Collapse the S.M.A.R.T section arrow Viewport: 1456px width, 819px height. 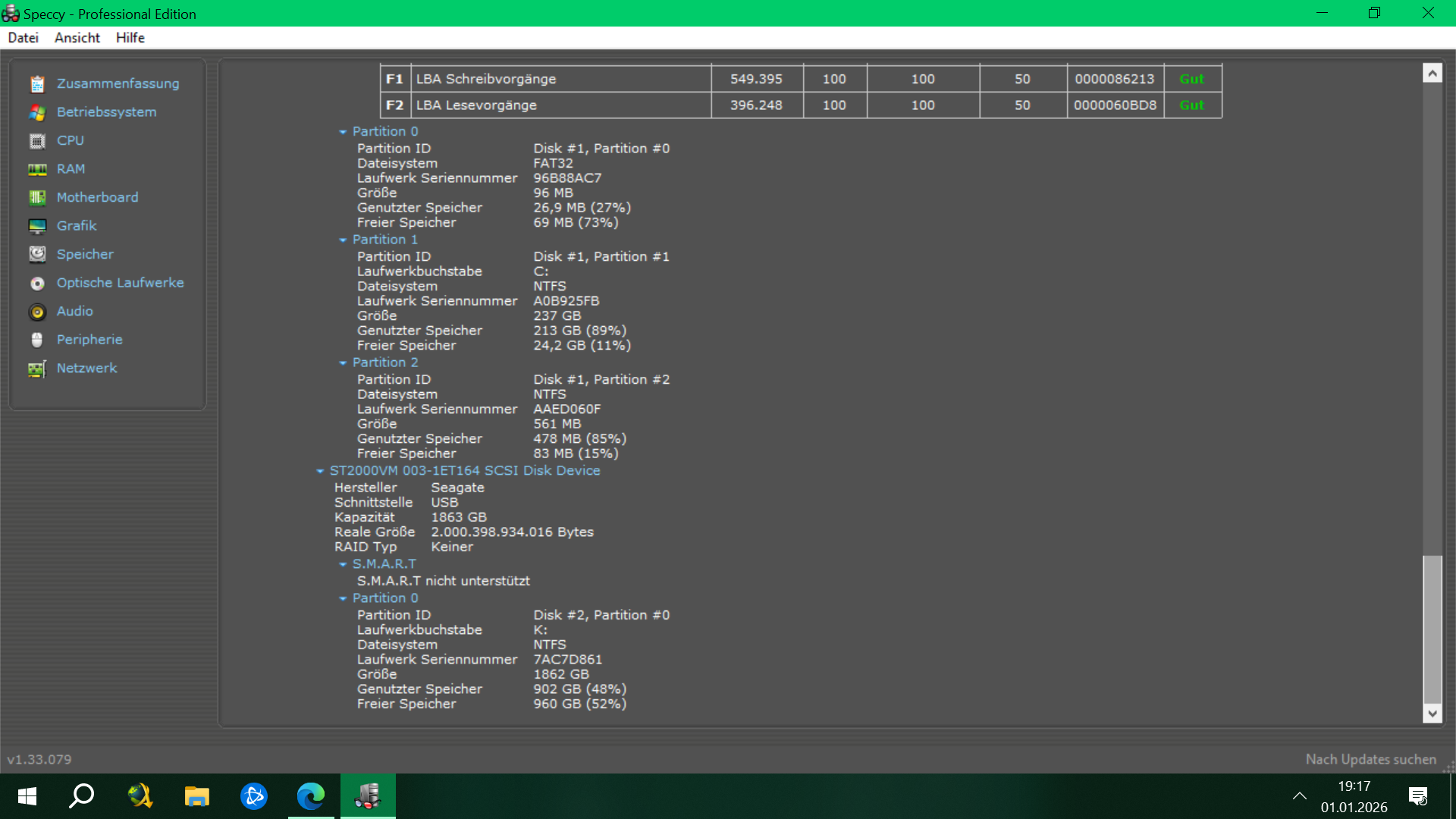tap(343, 564)
